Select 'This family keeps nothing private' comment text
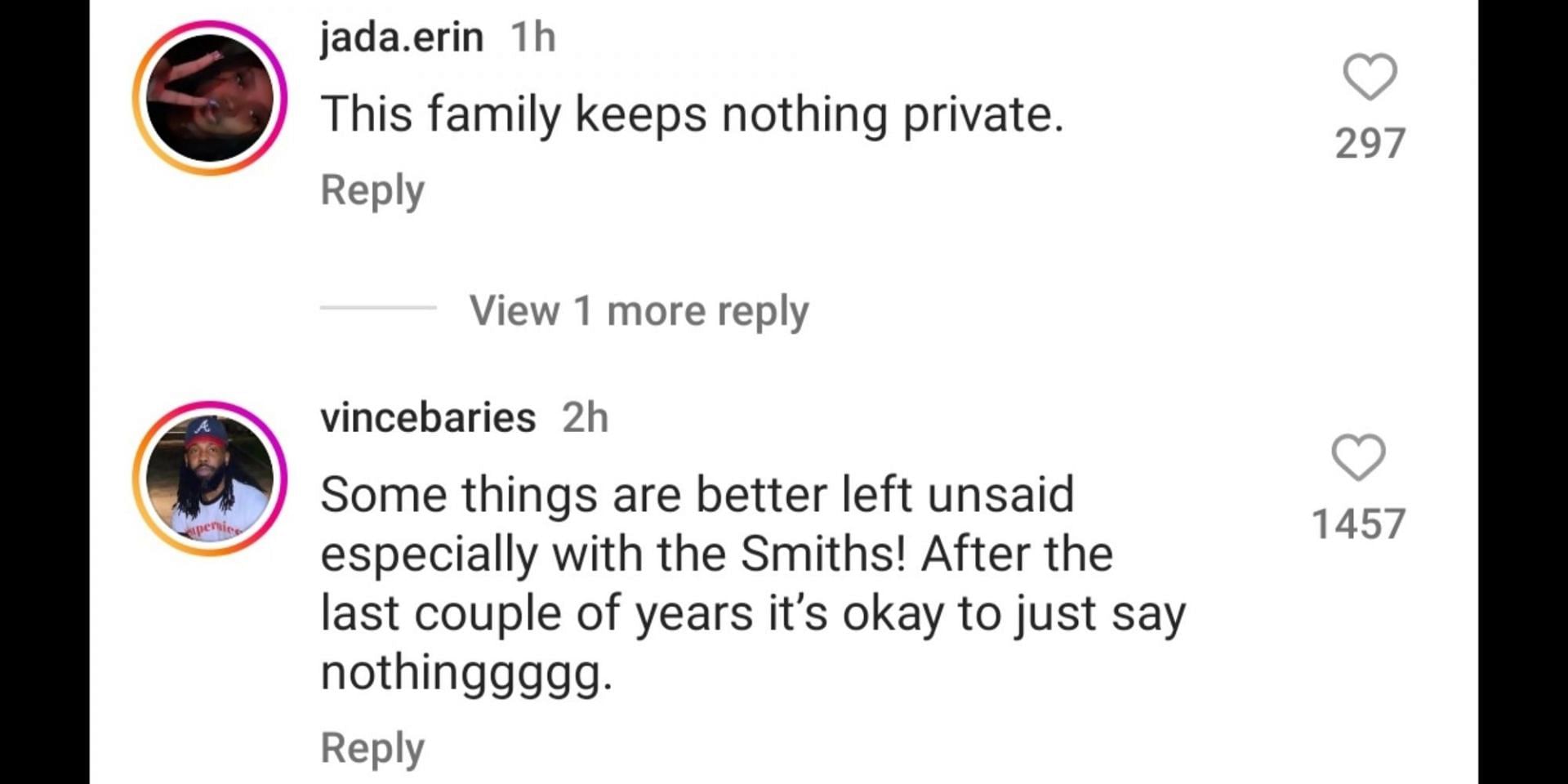The width and height of the screenshot is (1568, 784). (693, 114)
